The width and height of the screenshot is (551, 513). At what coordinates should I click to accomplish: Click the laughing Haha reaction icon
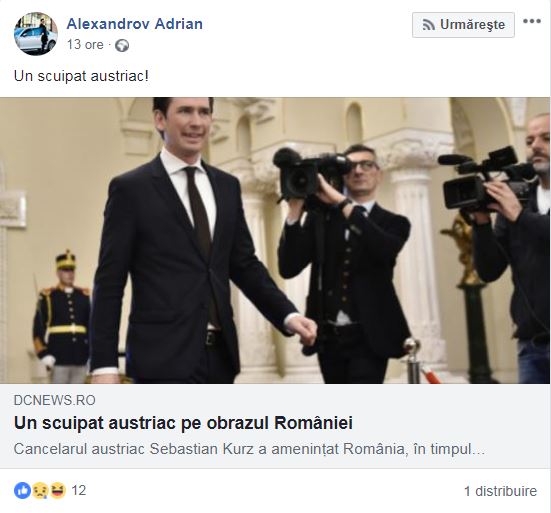58,491
